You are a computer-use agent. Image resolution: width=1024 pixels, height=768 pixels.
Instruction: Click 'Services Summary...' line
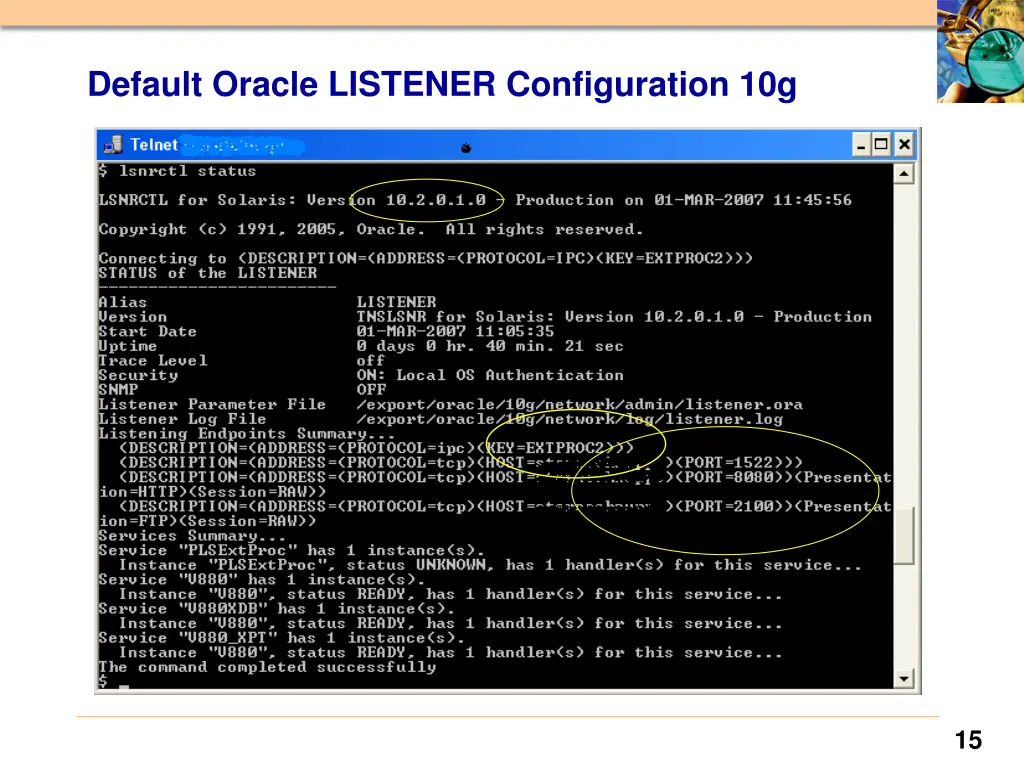[x=192, y=536]
